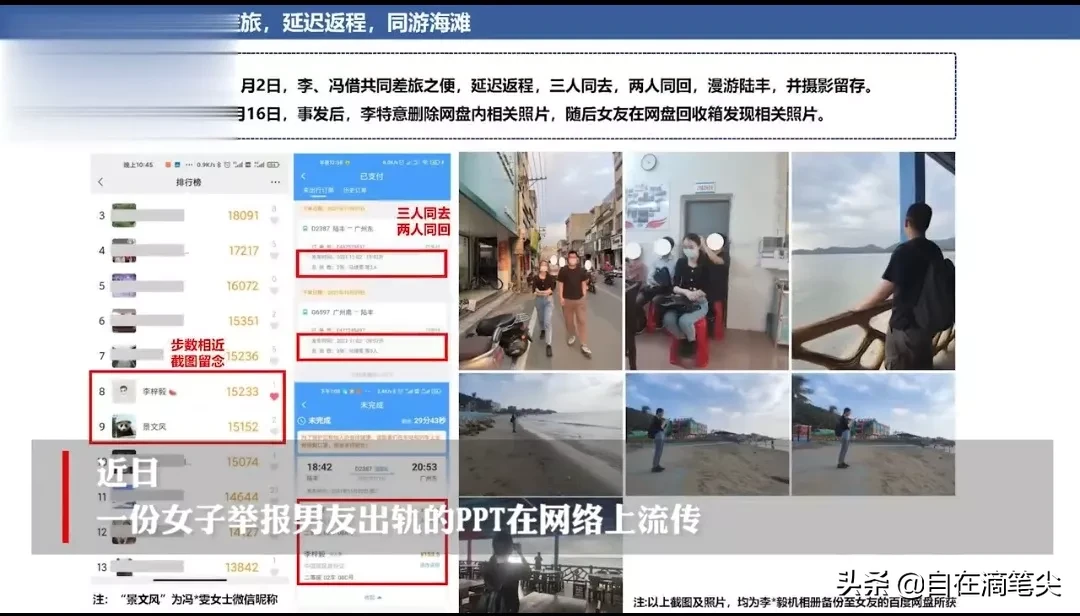Click the footnote 注:以上截图及照片
Image resolution: width=1080 pixels, height=616 pixels.
click(x=795, y=602)
